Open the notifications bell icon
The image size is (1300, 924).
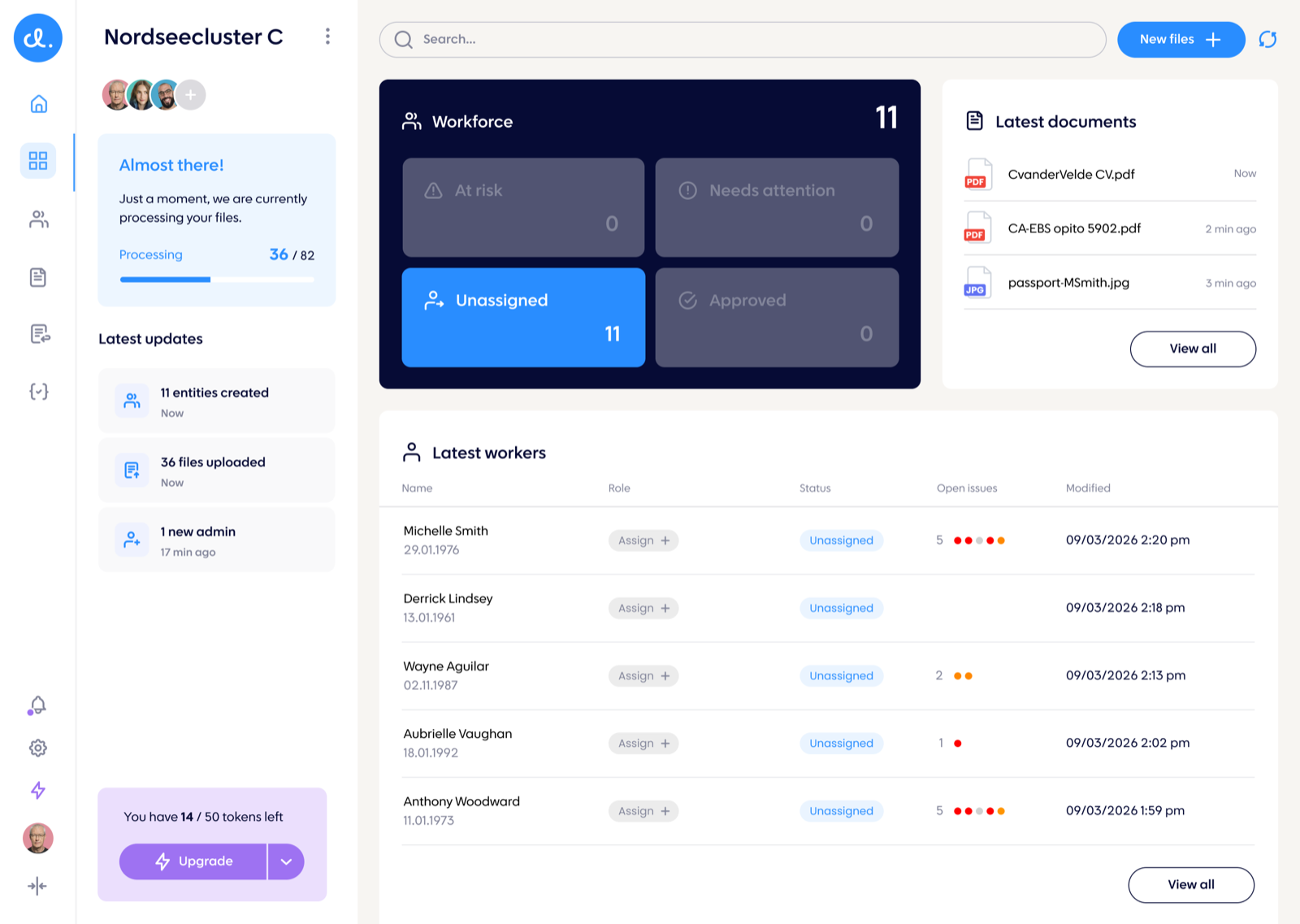coord(37,705)
